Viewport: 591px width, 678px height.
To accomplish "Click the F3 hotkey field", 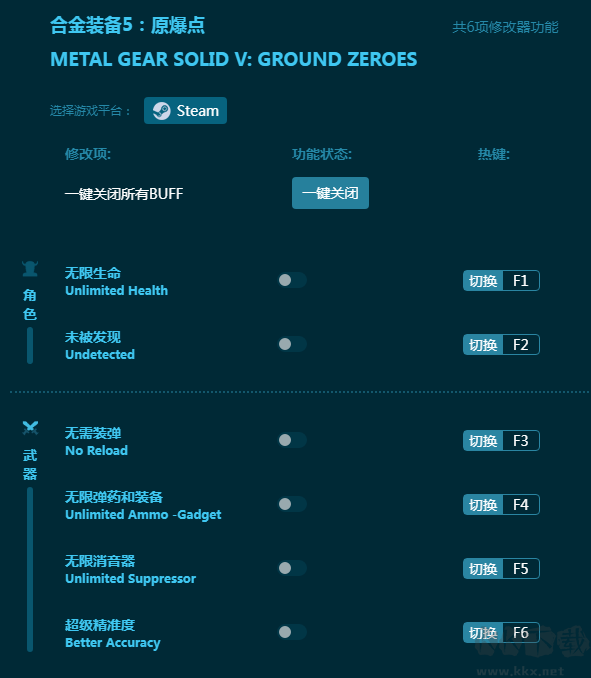I will [x=521, y=441].
